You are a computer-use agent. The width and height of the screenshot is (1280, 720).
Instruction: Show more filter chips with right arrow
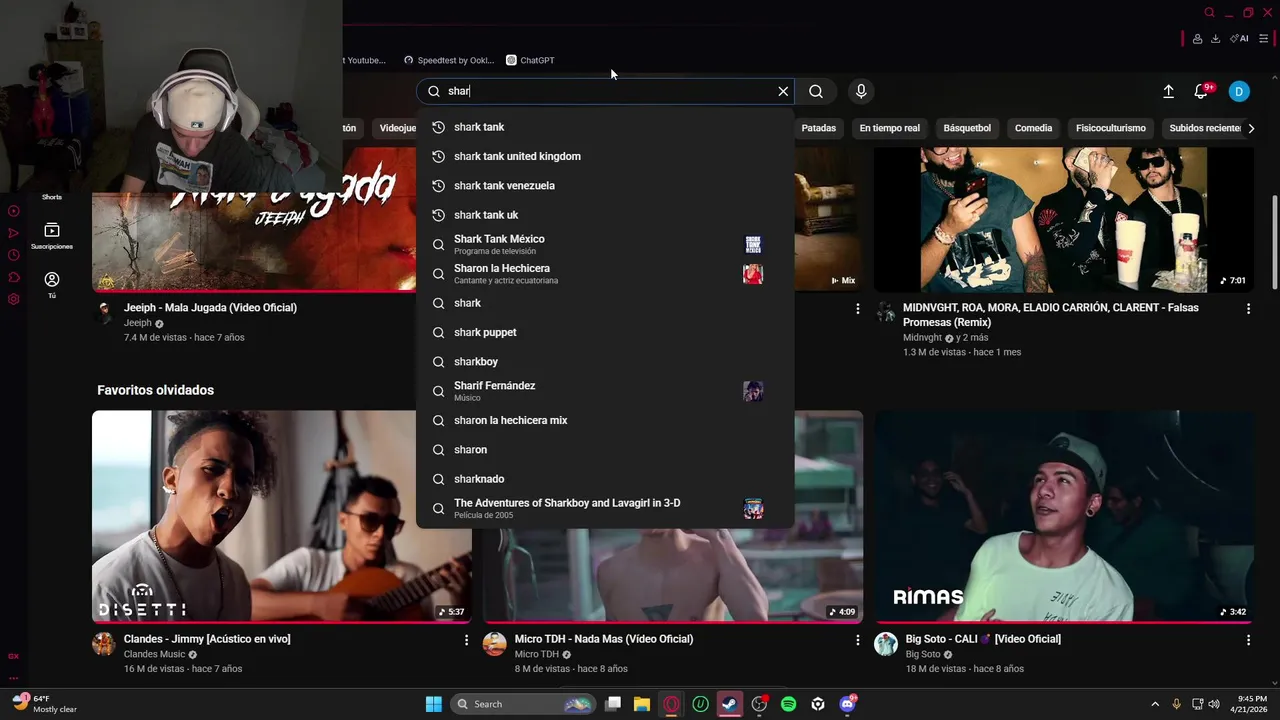pyautogui.click(x=1251, y=128)
